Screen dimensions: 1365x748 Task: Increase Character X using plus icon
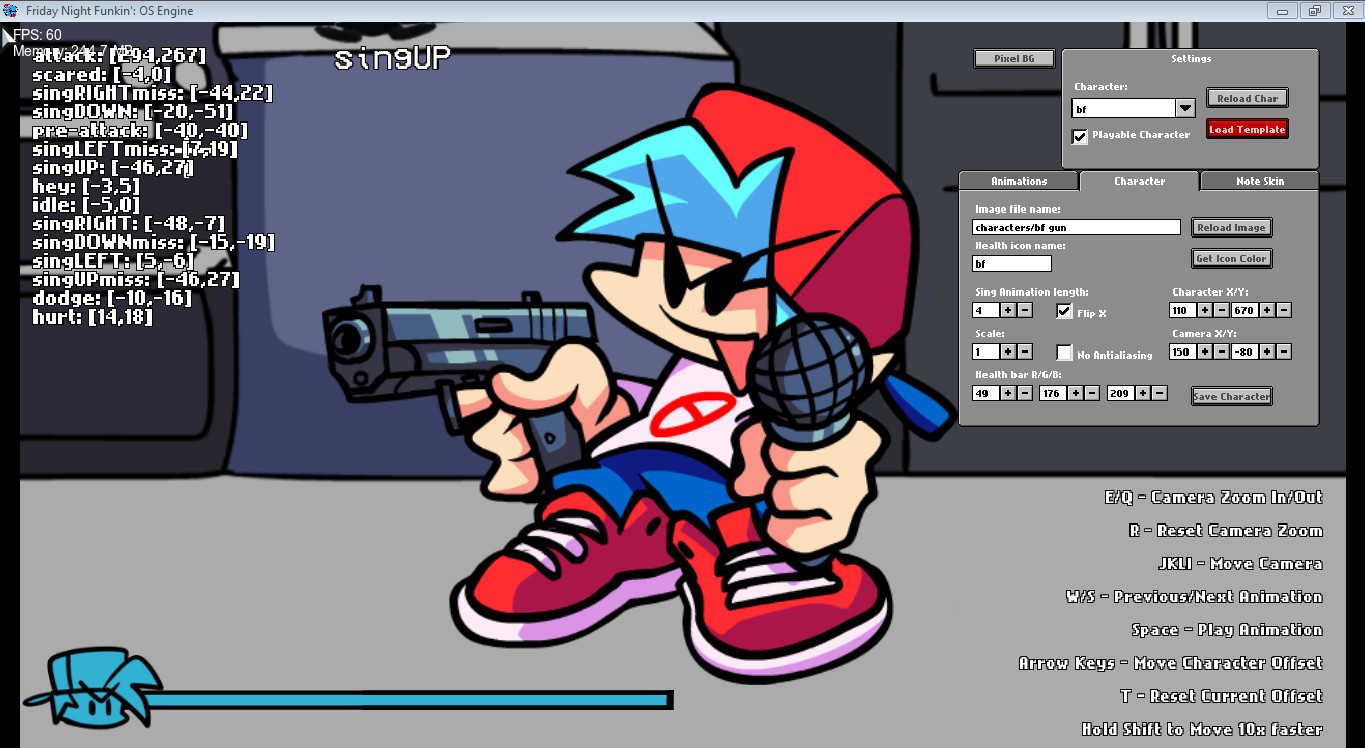tap(1204, 310)
